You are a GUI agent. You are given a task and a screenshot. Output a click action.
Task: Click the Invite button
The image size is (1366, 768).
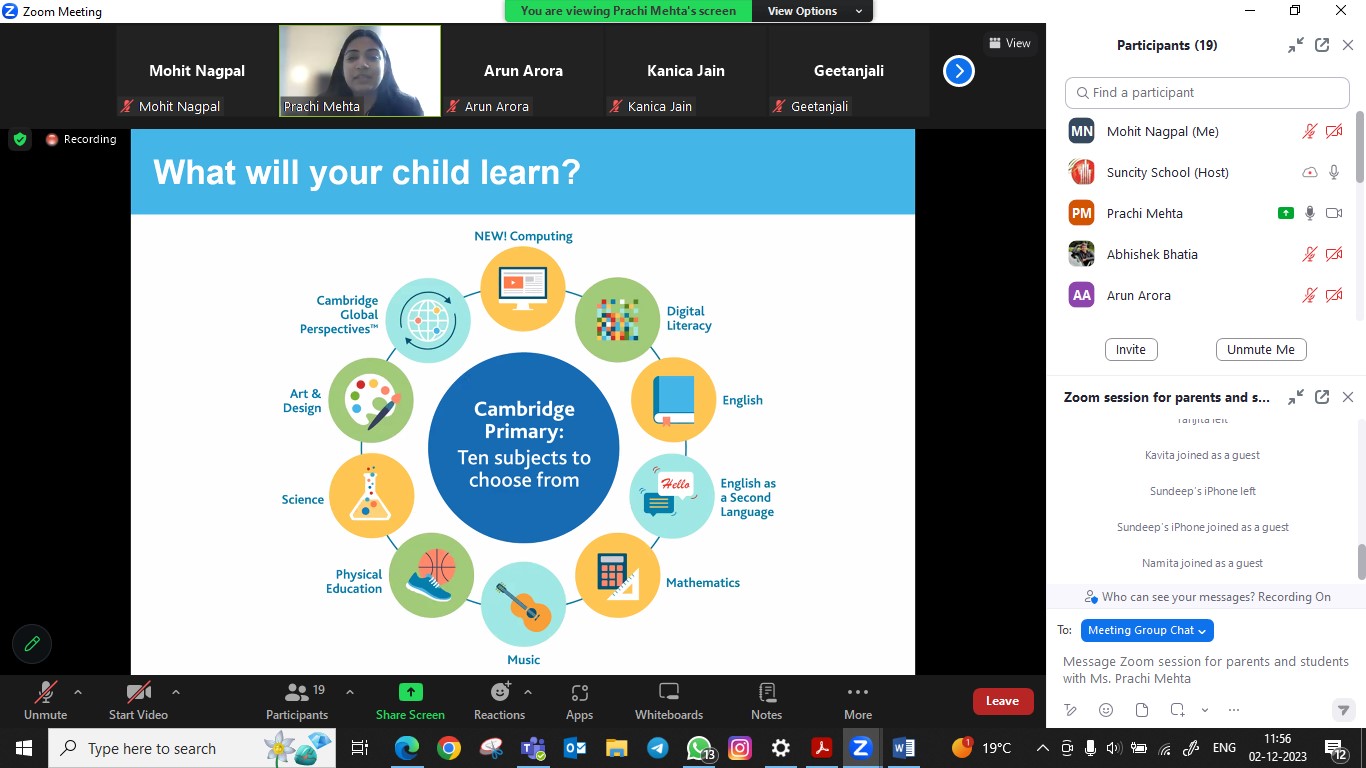pyautogui.click(x=1131, y=349)
